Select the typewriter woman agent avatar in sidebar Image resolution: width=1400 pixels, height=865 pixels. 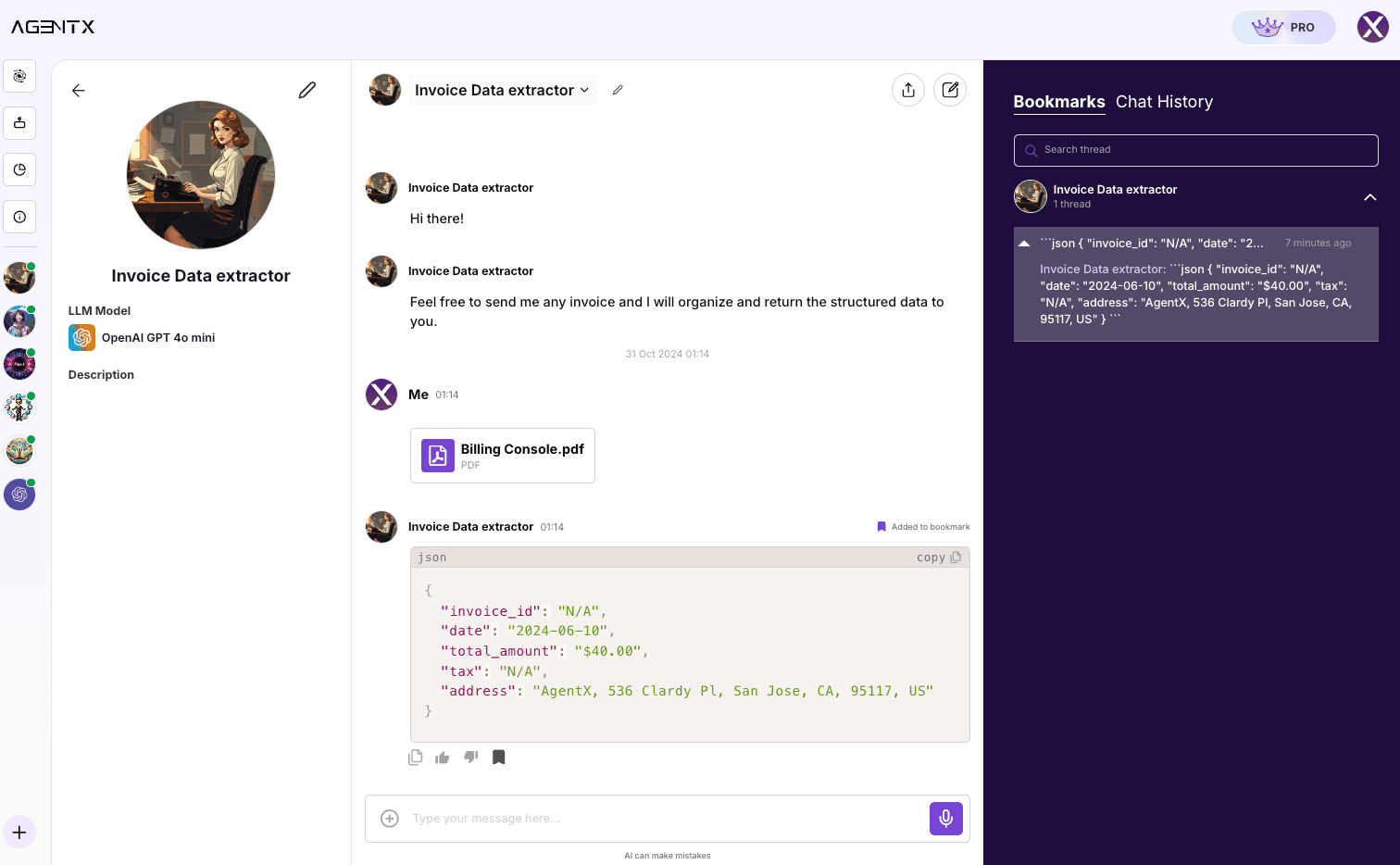tap(19, 278)
